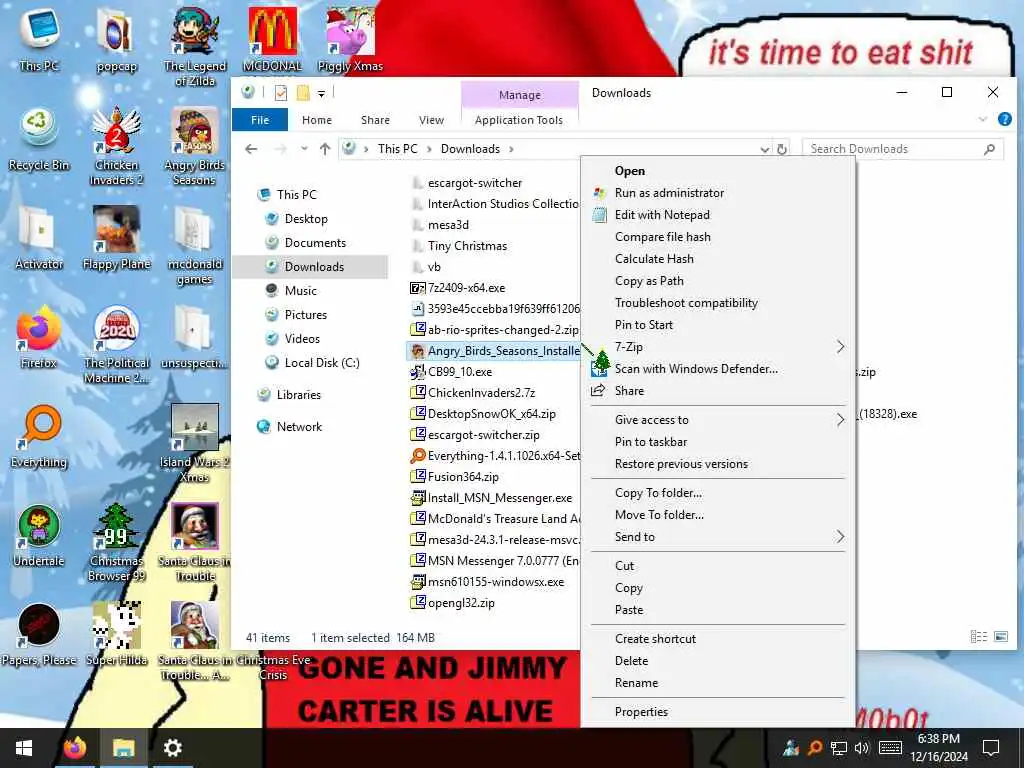The image size is (1024, 768).
Task: Open the Share ribbon tab
Action: [375, 120]
